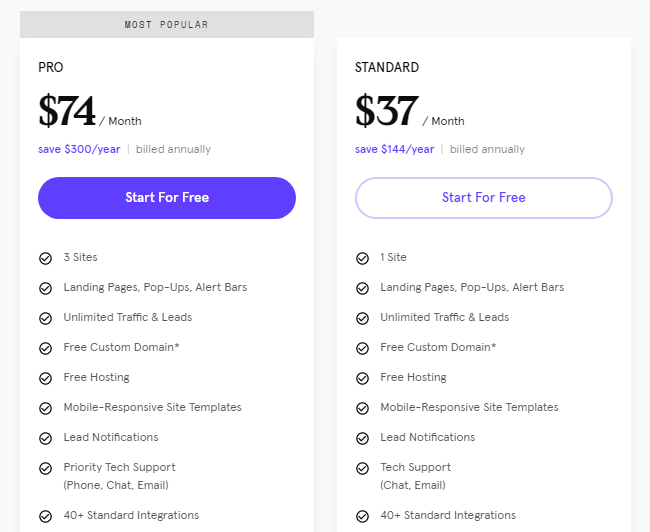Screen dimensions: 650x532
Task: Click Standard plan 40+ Standard Integrations checkmark
Action: pyautogui.click(x=362, y=516)
